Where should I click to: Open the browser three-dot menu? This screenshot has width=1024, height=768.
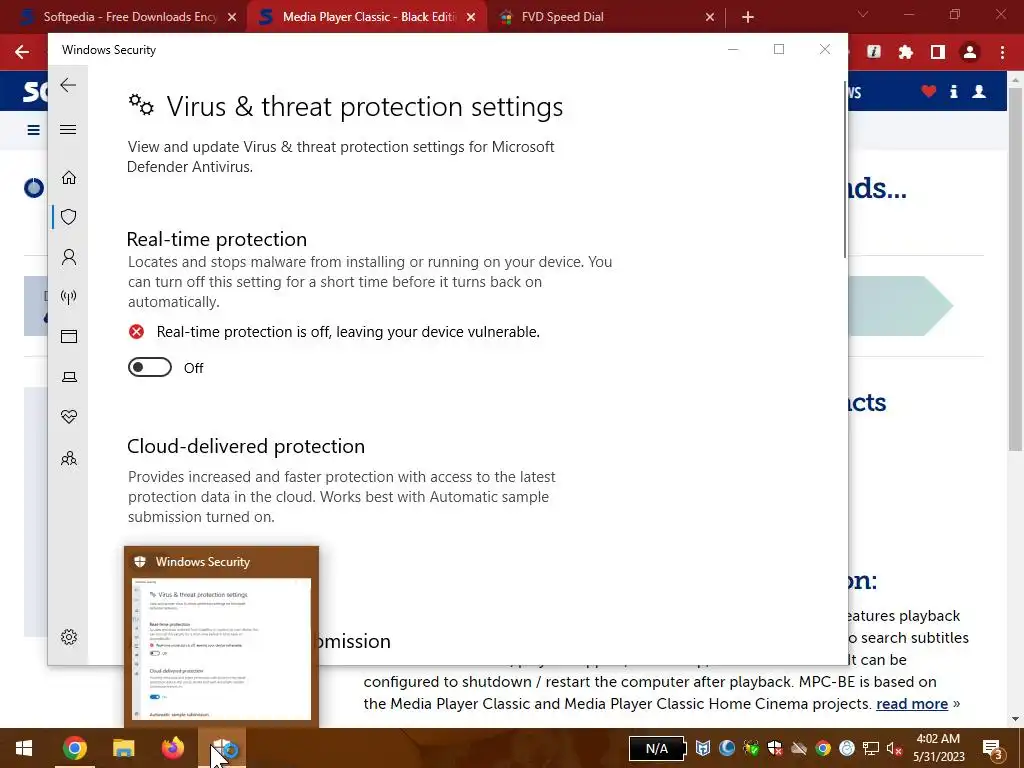pos(1002,52)
